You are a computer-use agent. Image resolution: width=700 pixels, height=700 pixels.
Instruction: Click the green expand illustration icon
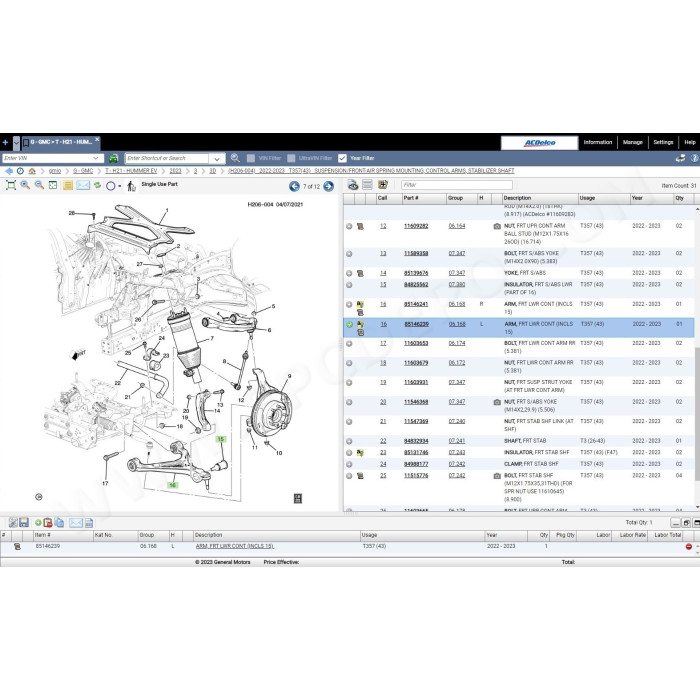pyautogui.click(x=53, y=185)
